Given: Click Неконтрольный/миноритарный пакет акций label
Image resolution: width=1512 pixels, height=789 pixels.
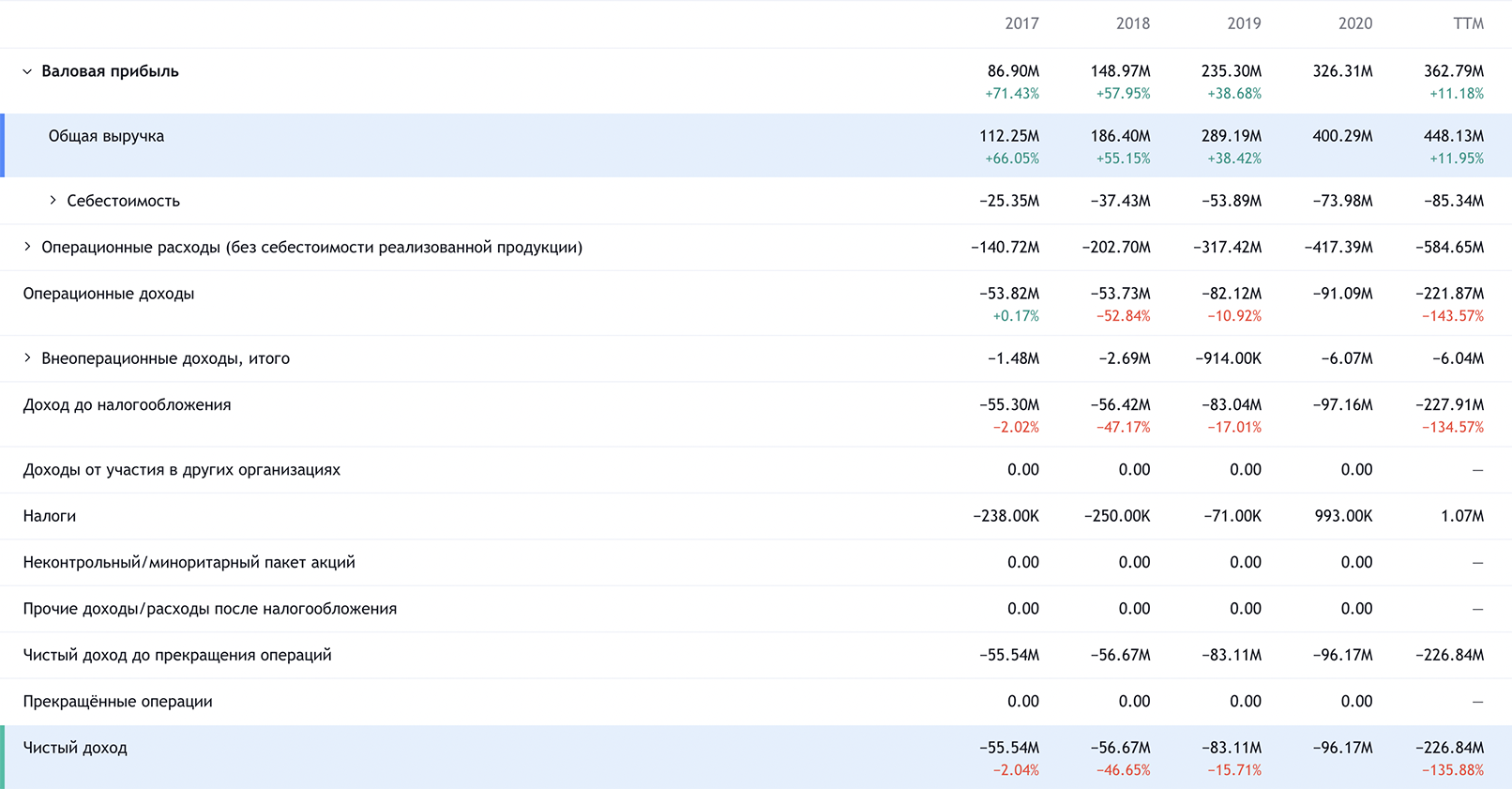Looking at the screenshot, I should 189,563.
